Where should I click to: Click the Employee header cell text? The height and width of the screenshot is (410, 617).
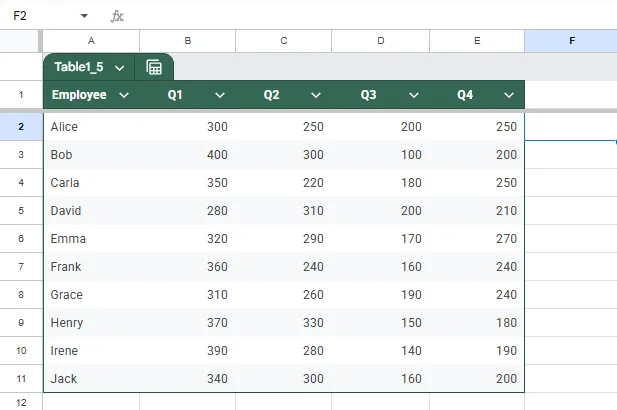point(79,95)
